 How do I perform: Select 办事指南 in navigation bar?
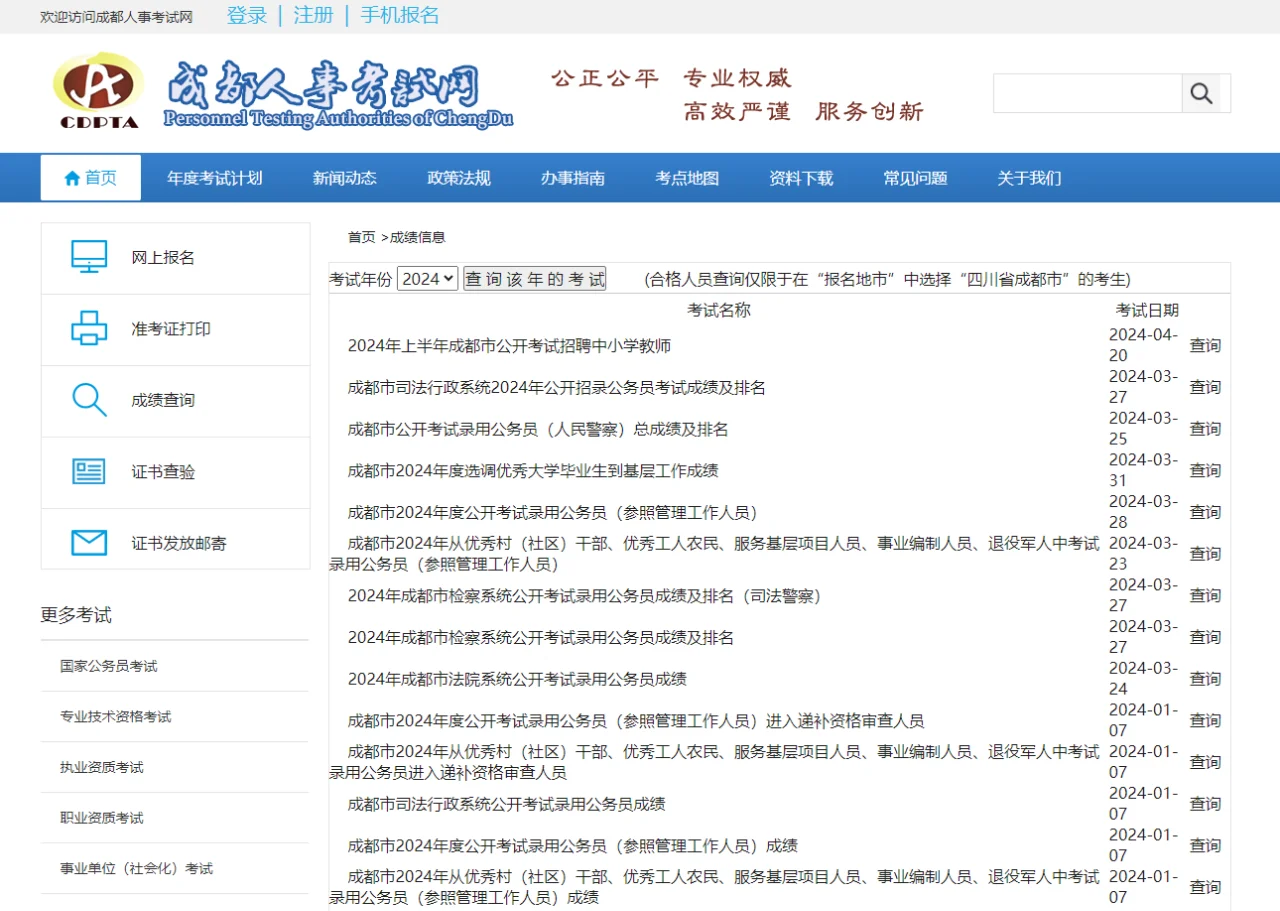click(573, 178)
